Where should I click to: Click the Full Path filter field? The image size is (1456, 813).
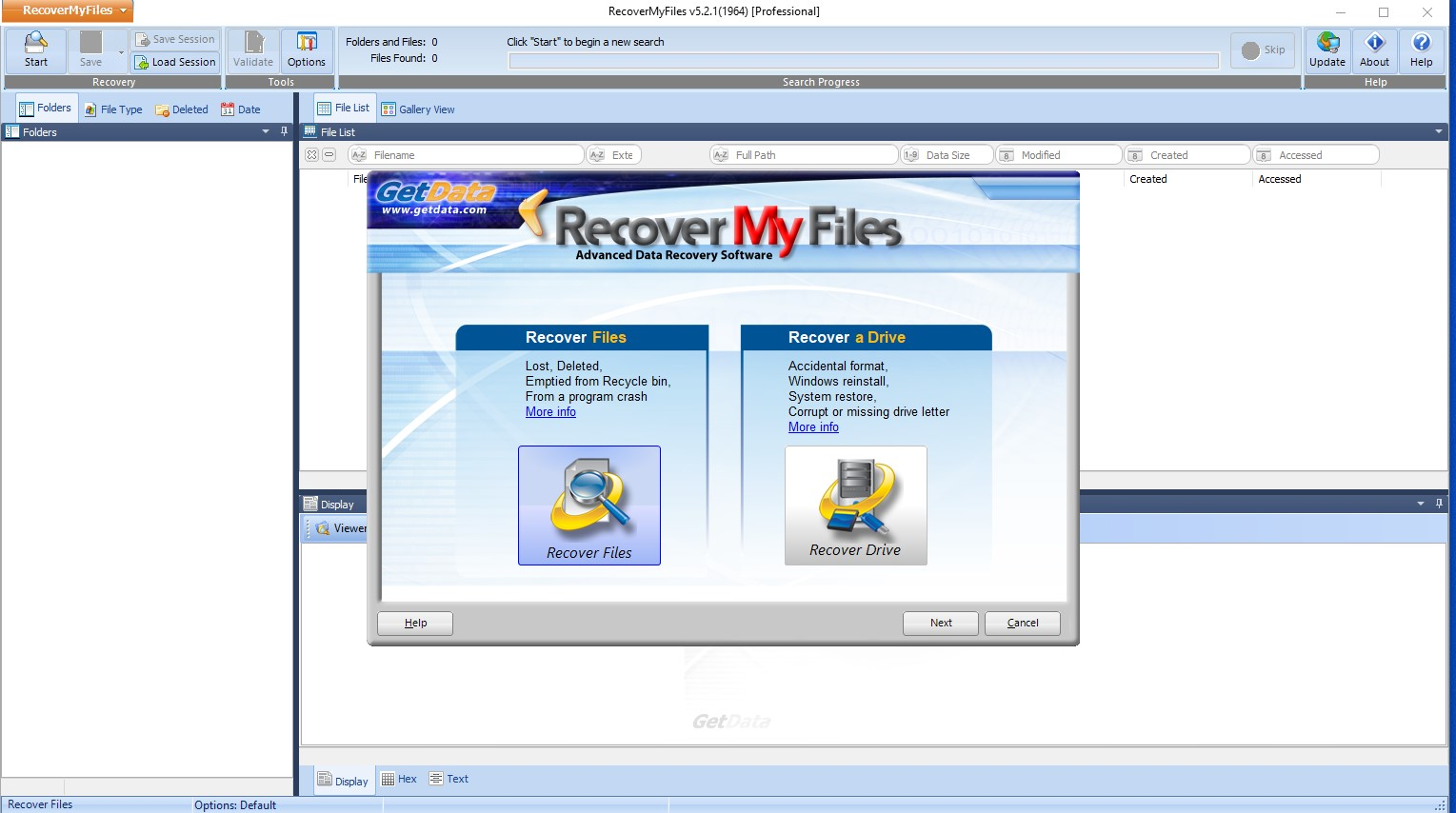click(x=804, y=155)
